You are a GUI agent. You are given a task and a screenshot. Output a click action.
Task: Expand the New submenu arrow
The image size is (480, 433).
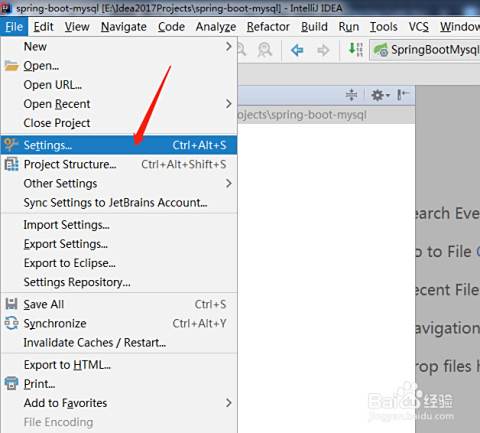tap(228, 46)
